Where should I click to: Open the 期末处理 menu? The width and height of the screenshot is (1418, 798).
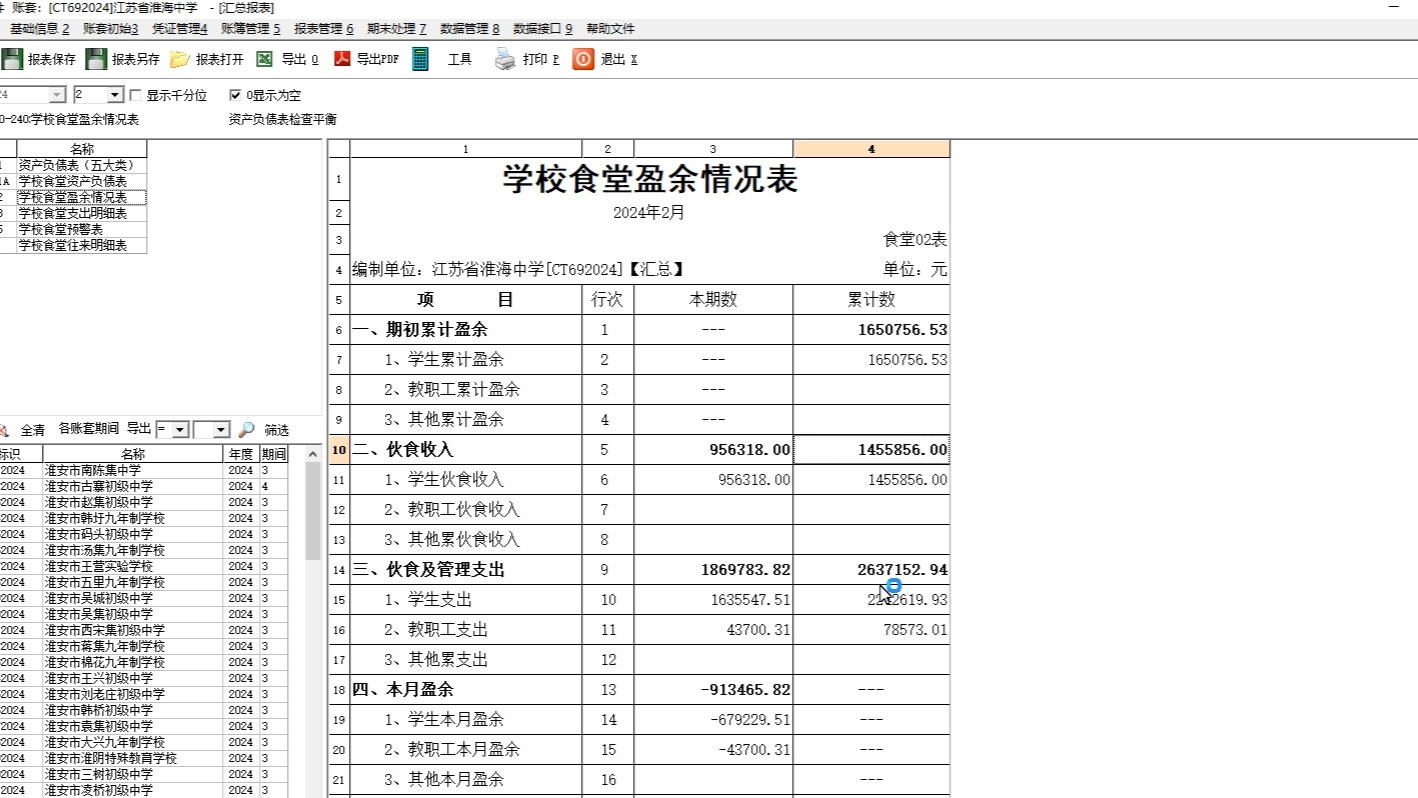click(x=397, y=29)
